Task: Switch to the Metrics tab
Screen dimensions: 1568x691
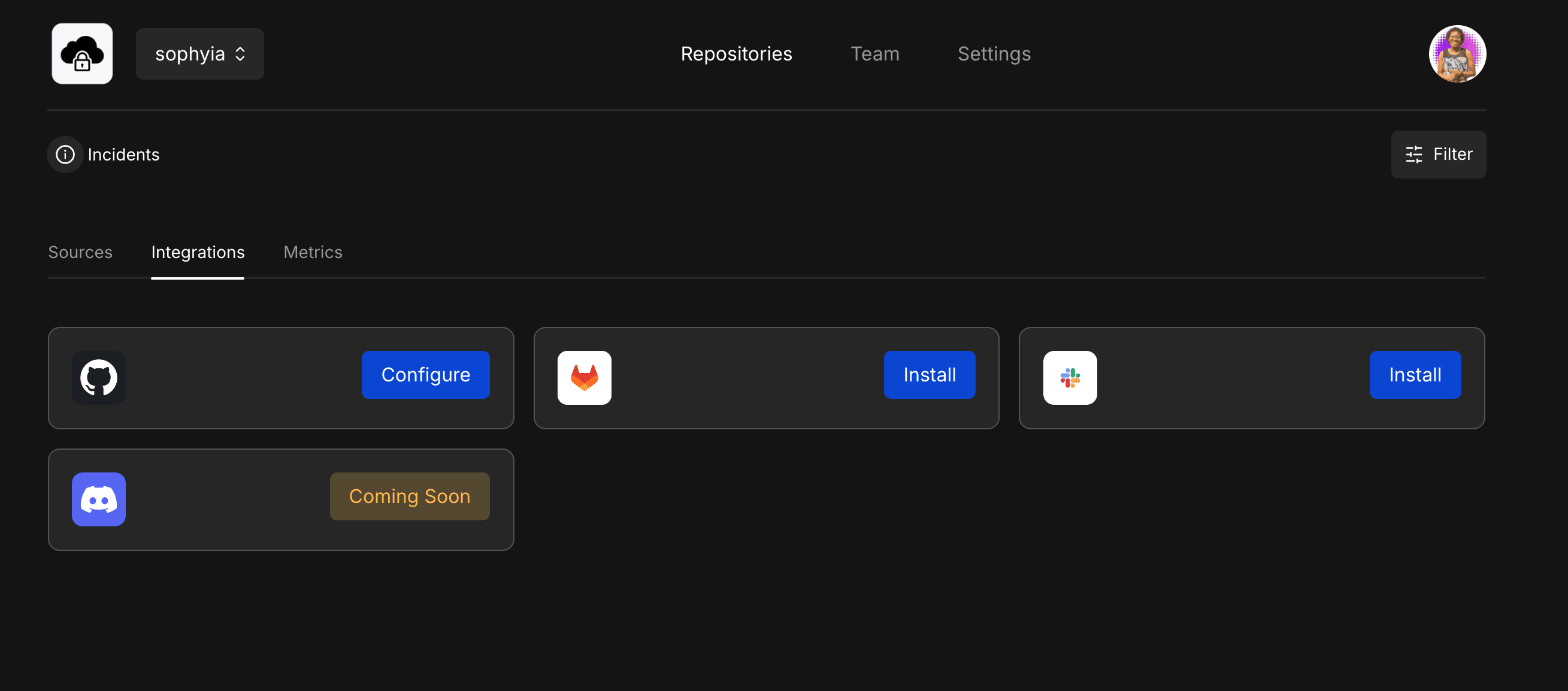Action: 313,252
